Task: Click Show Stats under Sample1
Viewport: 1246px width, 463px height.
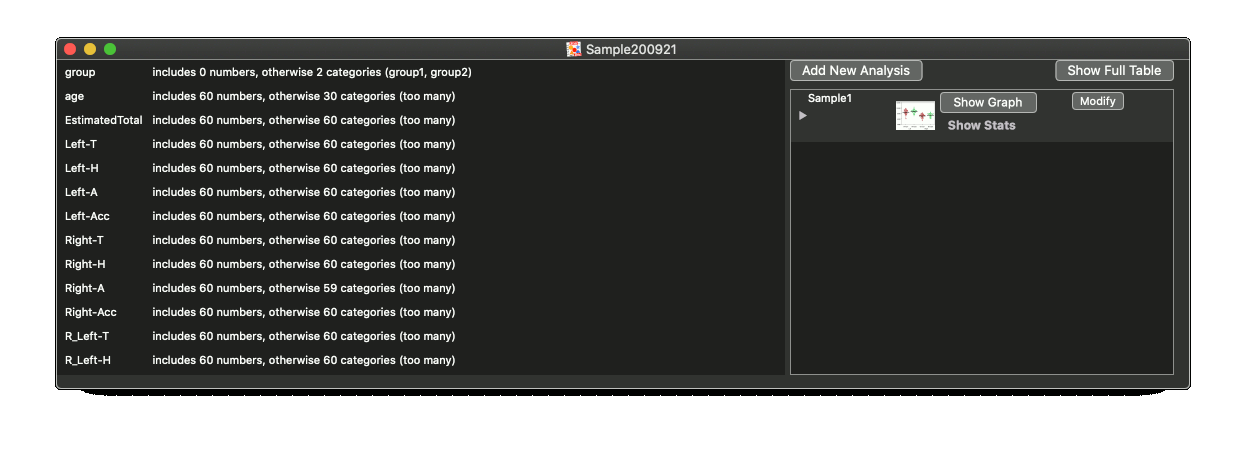Action: (x=981, y=126)
